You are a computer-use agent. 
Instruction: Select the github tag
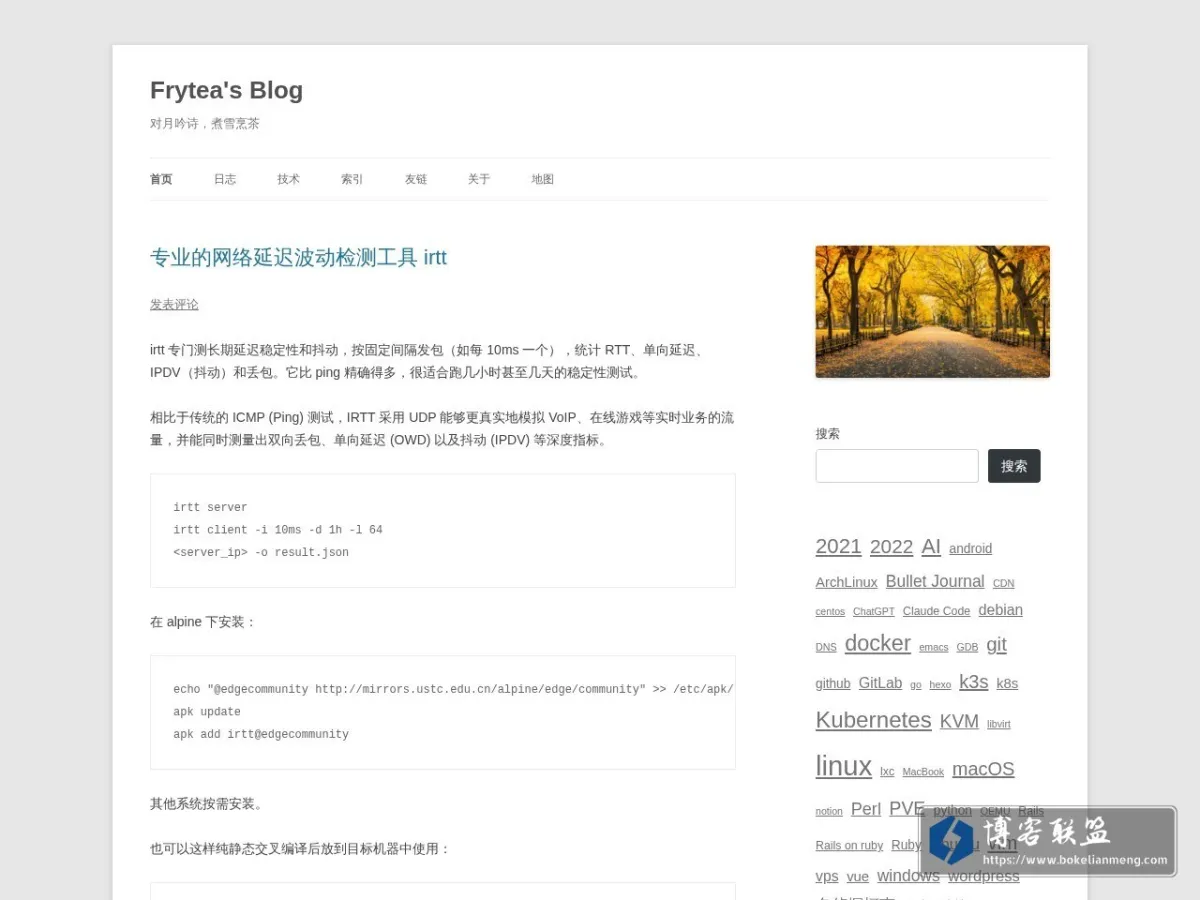click(x=833, y=684)
